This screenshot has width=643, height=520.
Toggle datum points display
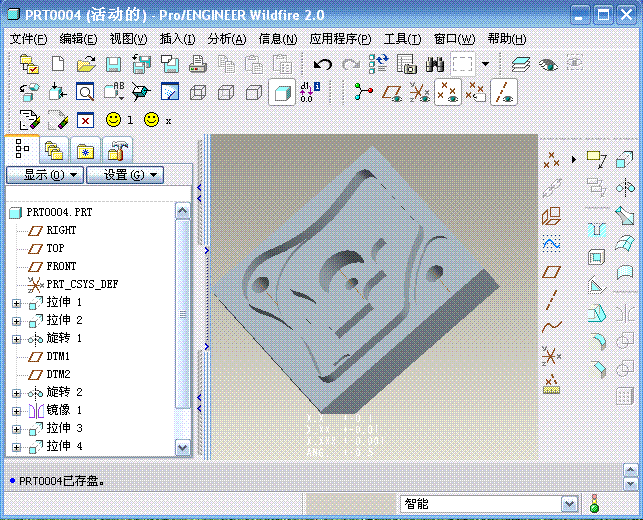coord(447,92)
